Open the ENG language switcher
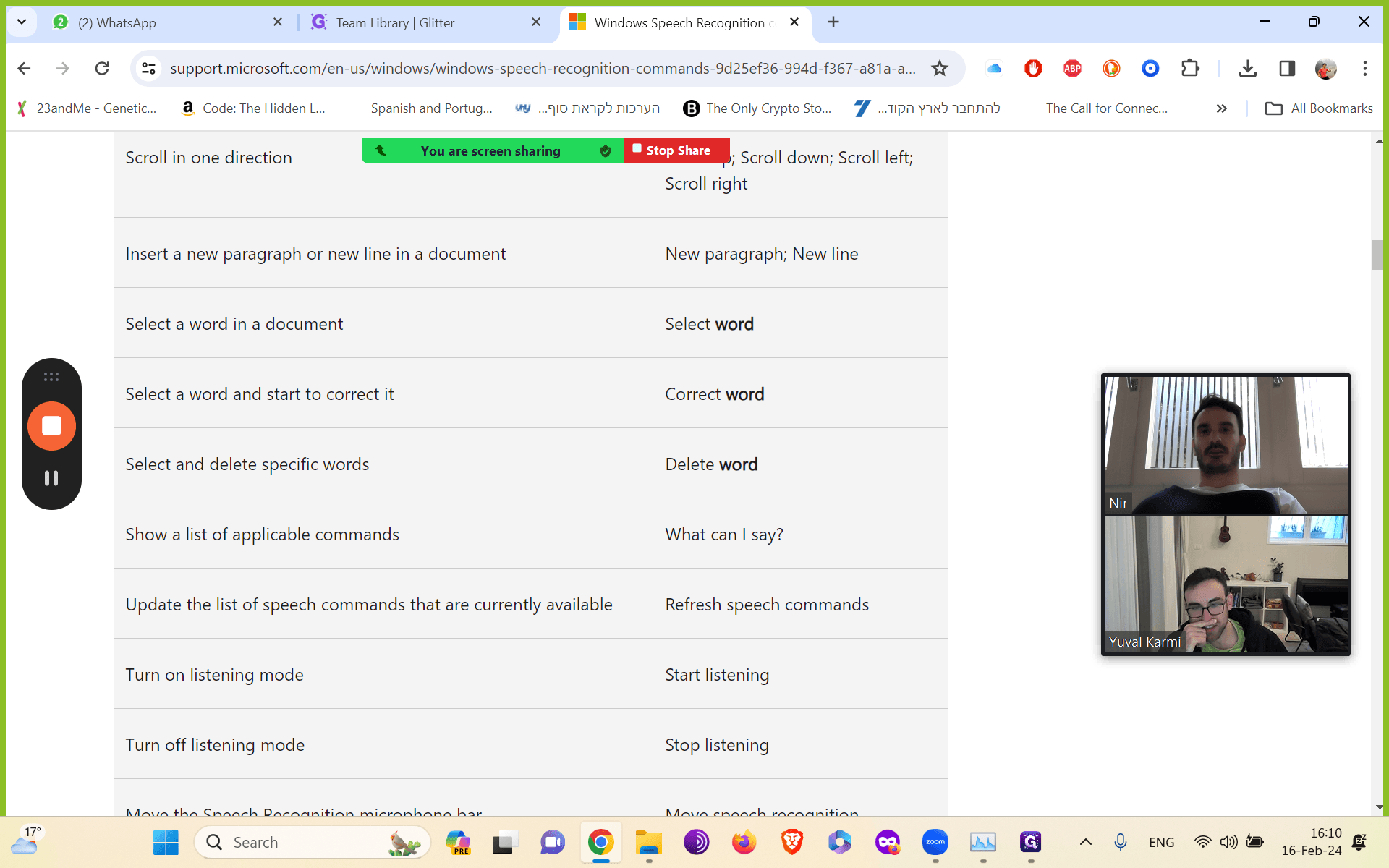 1161,842
